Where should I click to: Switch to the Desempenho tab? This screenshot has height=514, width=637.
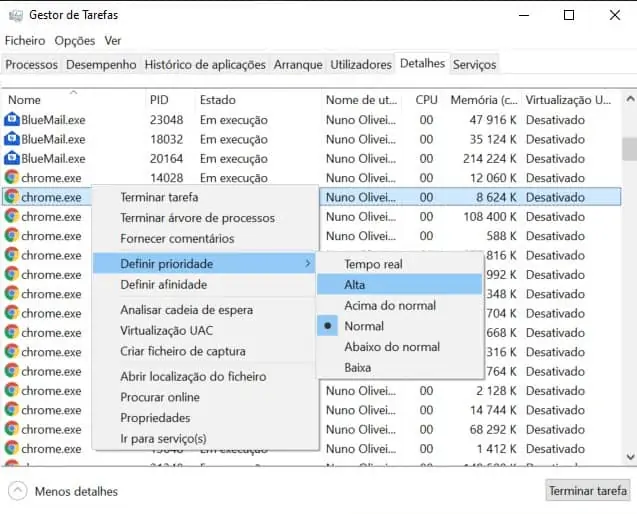click(x=101, y=64)
